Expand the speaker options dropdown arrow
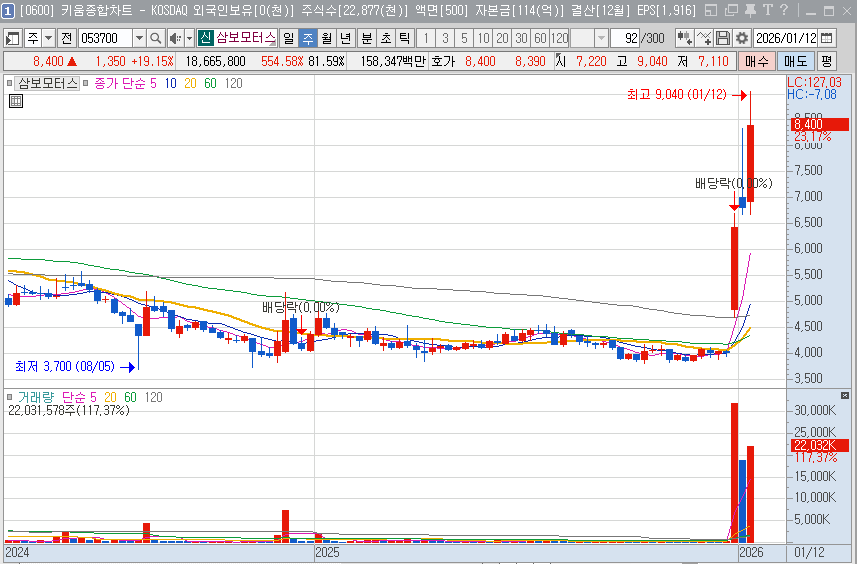Screen dimensions: 857x564 [190, 38]
